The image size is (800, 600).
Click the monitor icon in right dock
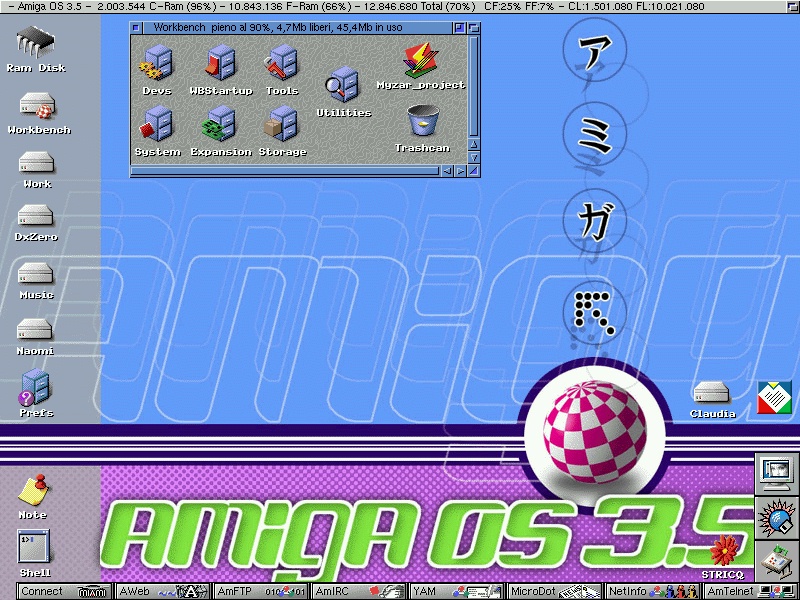pyautogui.click(x=777, y=474)
